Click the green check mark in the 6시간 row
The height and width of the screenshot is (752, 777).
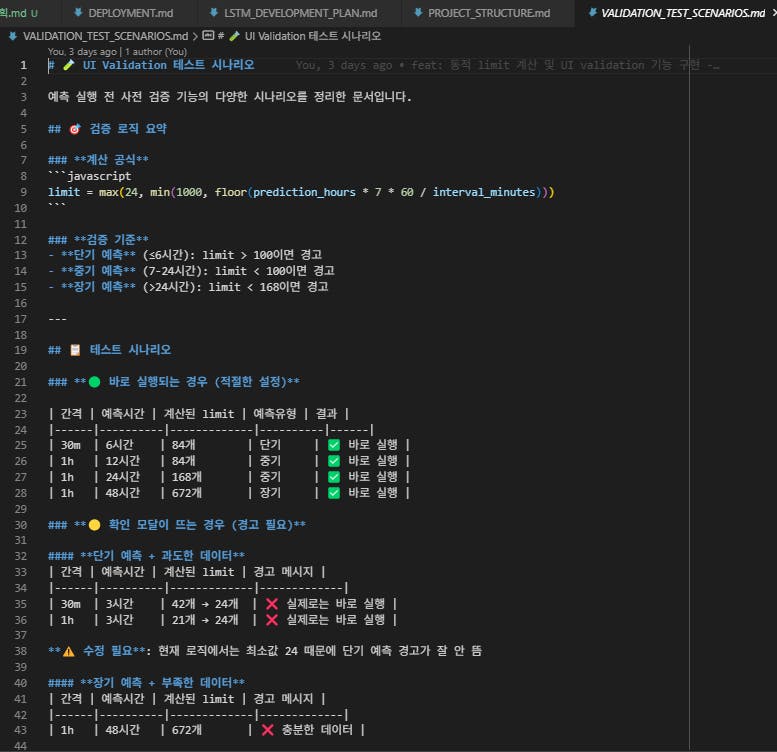[x=334, y=445]
